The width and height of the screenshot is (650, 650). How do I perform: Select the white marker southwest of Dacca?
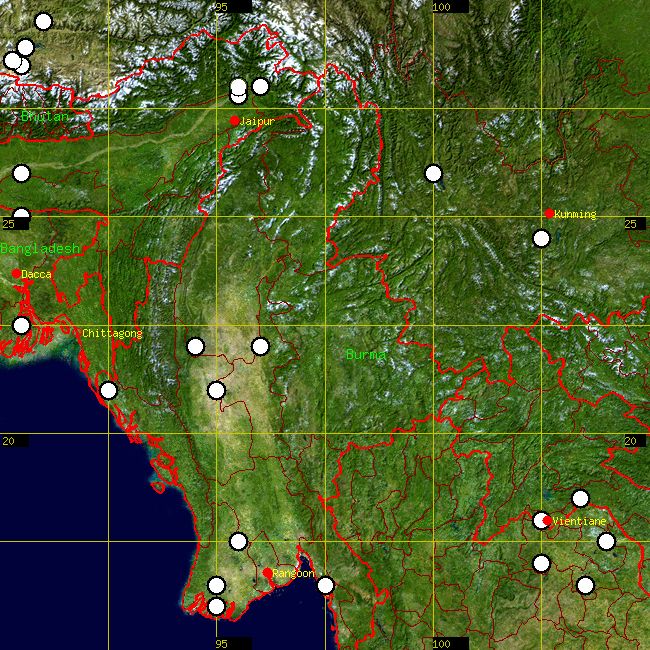[x=22, y=325]
